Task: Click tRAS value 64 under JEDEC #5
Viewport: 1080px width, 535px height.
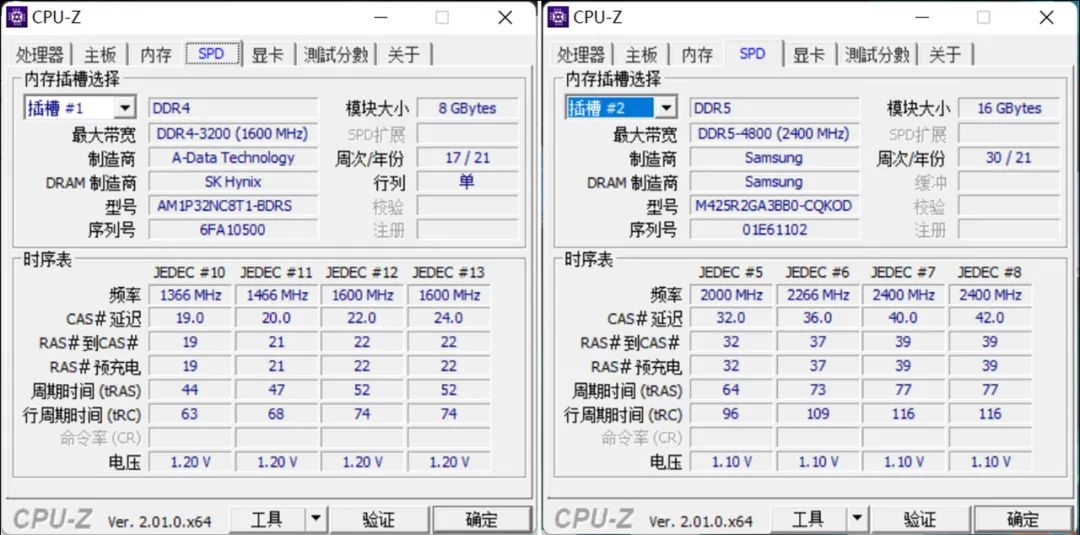Action: [731, 390]
